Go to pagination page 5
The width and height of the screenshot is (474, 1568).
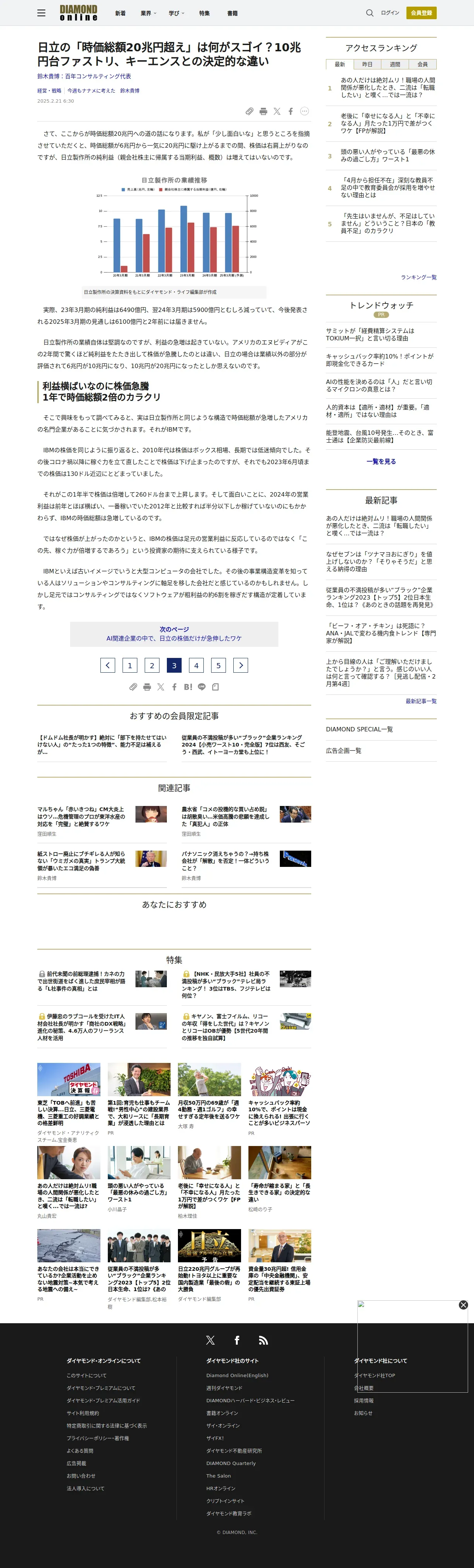(x=219, y=665)
